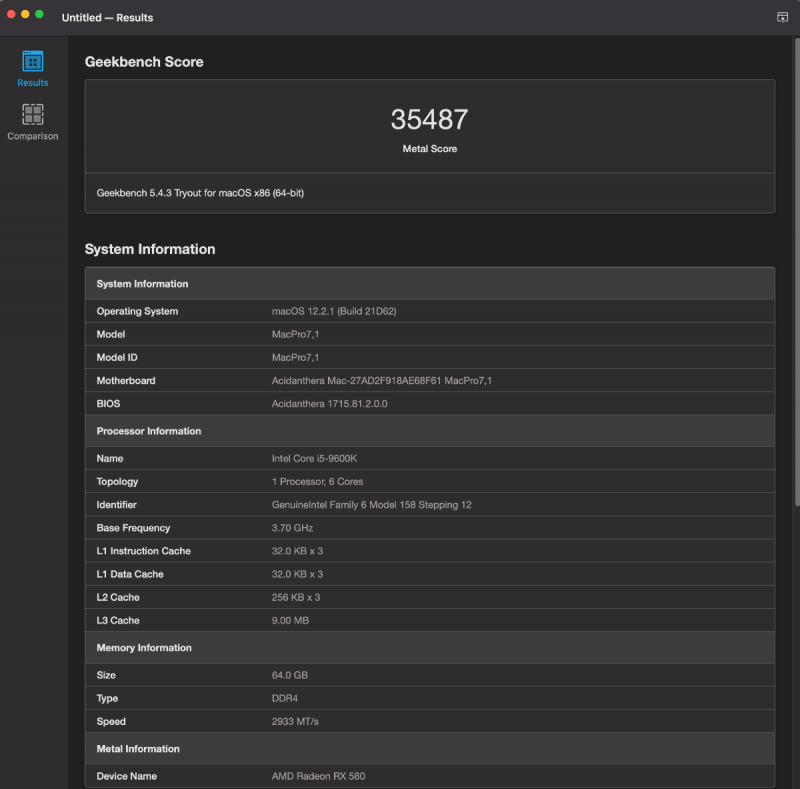Click the Model ID row
Viewport: 800px width, 789px height.
click(x=429, y=357)
